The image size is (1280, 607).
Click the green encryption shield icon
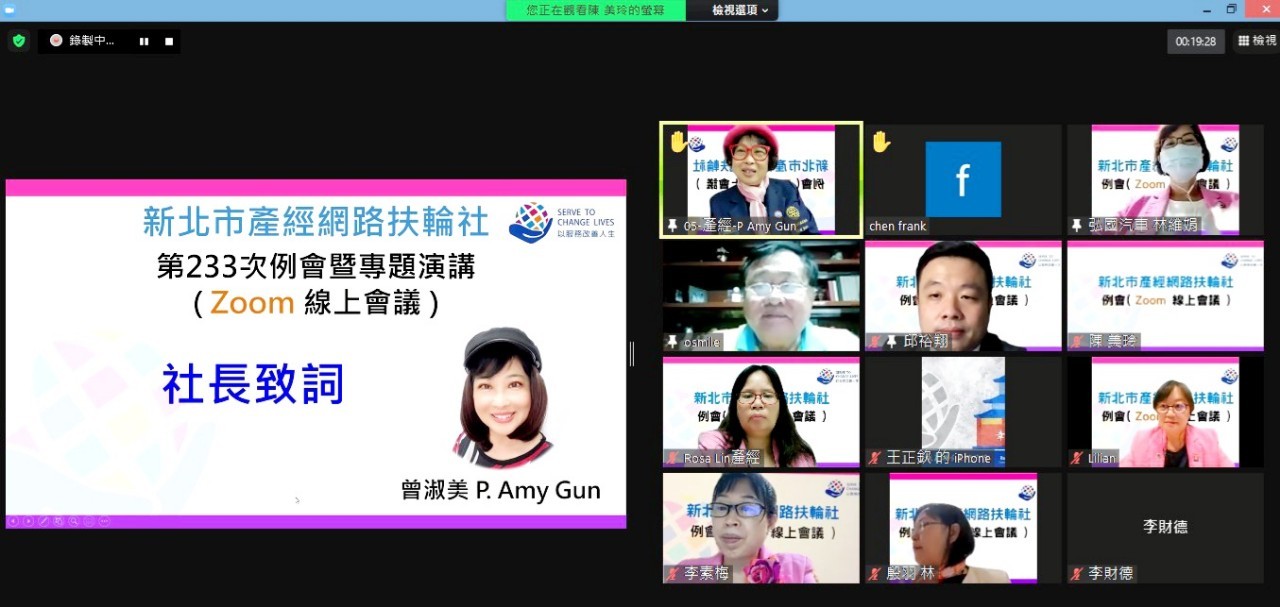click(18, 41)
